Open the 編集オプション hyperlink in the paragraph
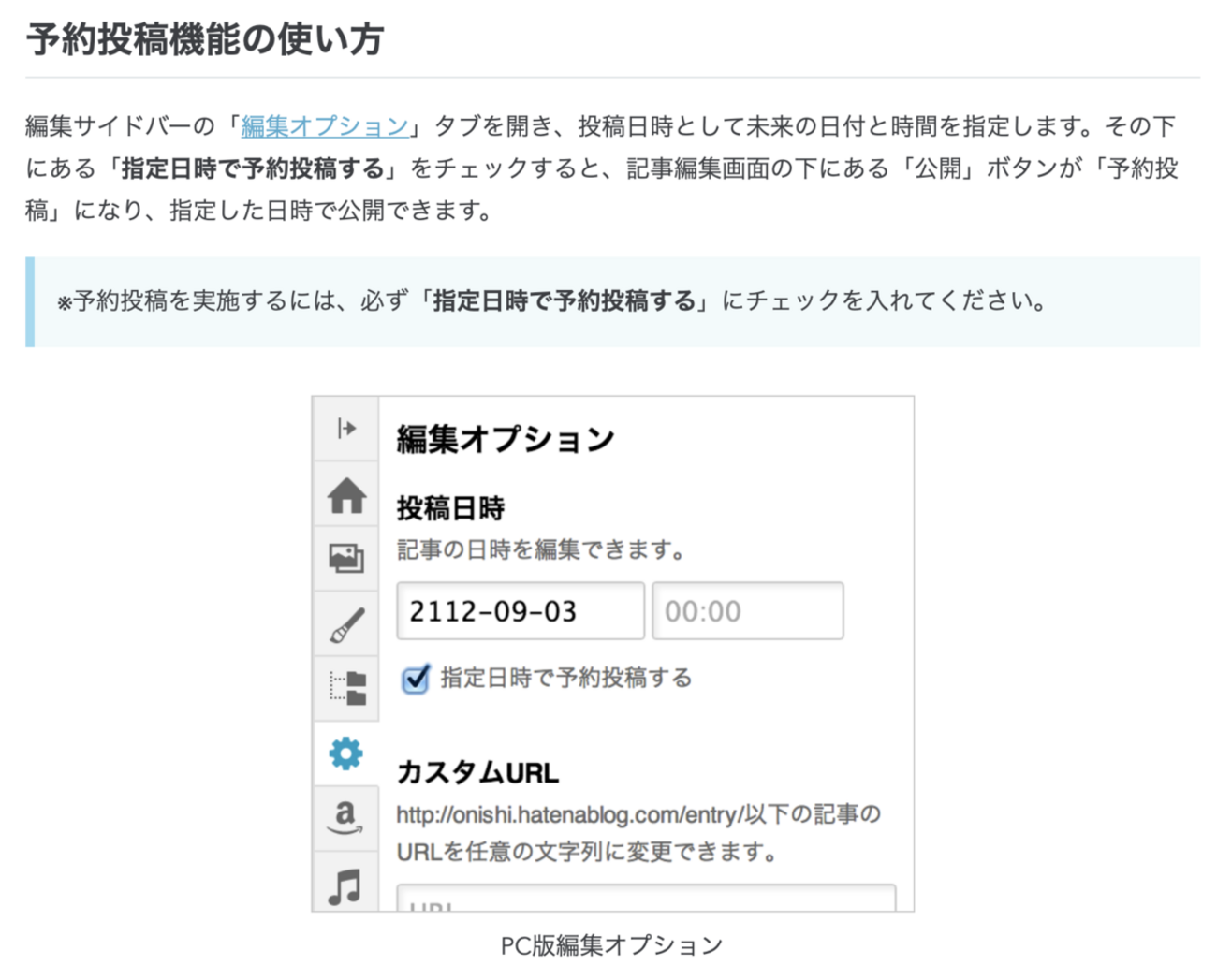Viewport: 1217px width, 980px height. 325,126
